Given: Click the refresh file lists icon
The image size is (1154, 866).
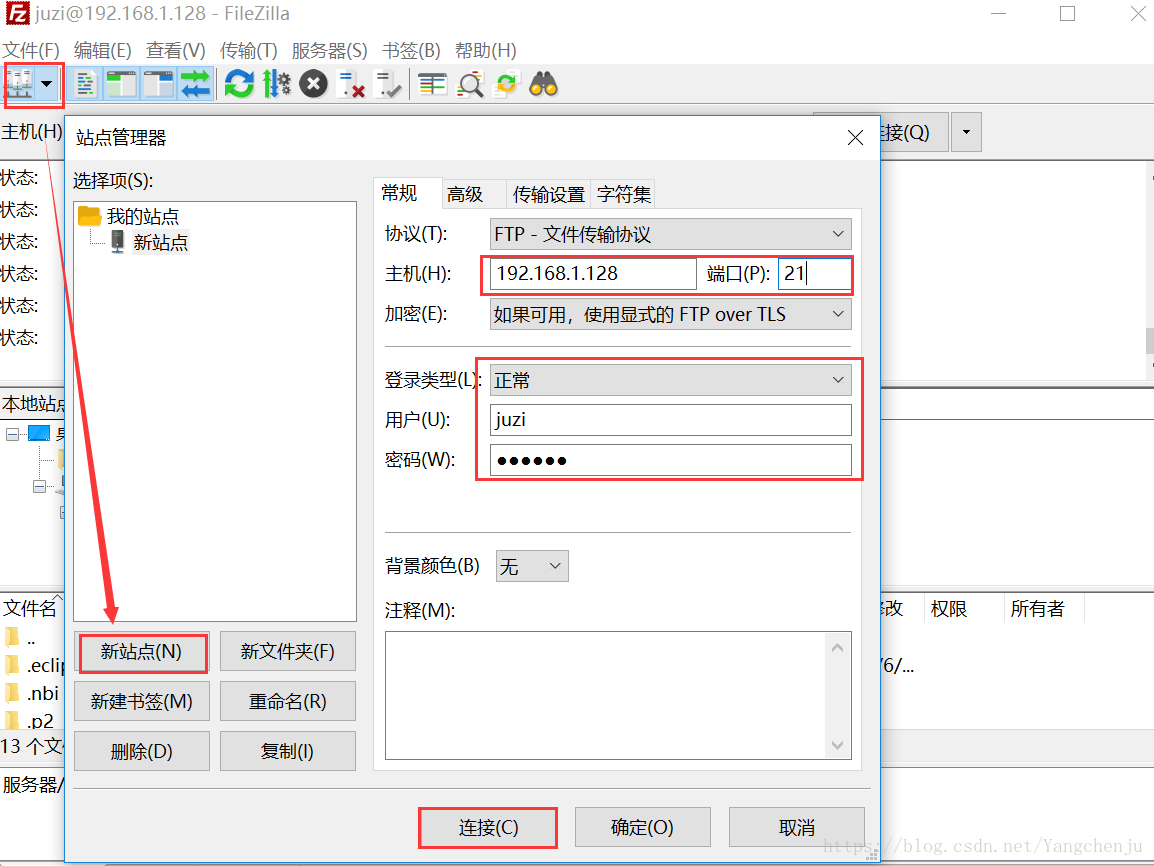Looking at the screenshot, I should click(x=239, y=84).
